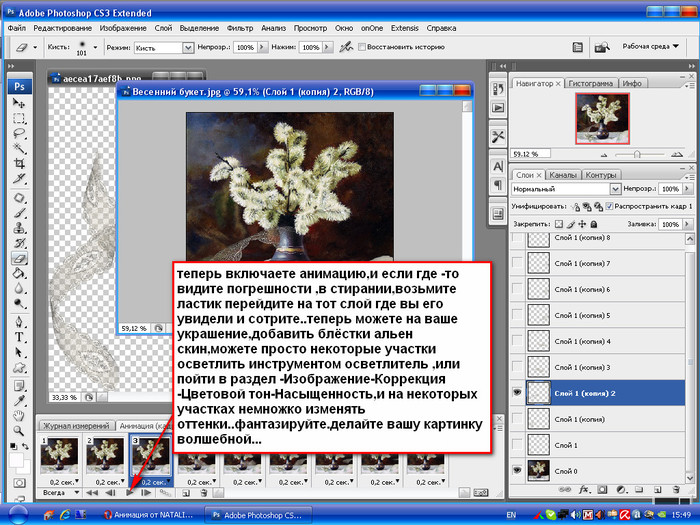Open the Фильтр menu
Image resolution: width=700 pixels, height=525 pixels.
coord(240,28)
